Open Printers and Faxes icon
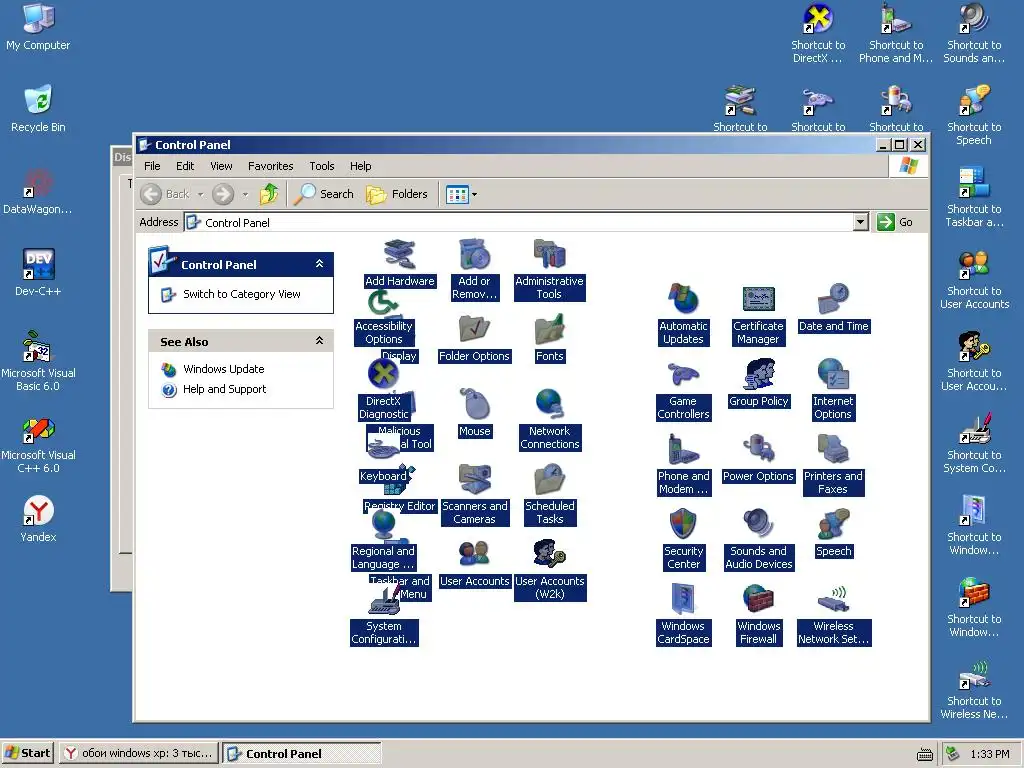The image size is (1024, 768). tap(833, 450)
